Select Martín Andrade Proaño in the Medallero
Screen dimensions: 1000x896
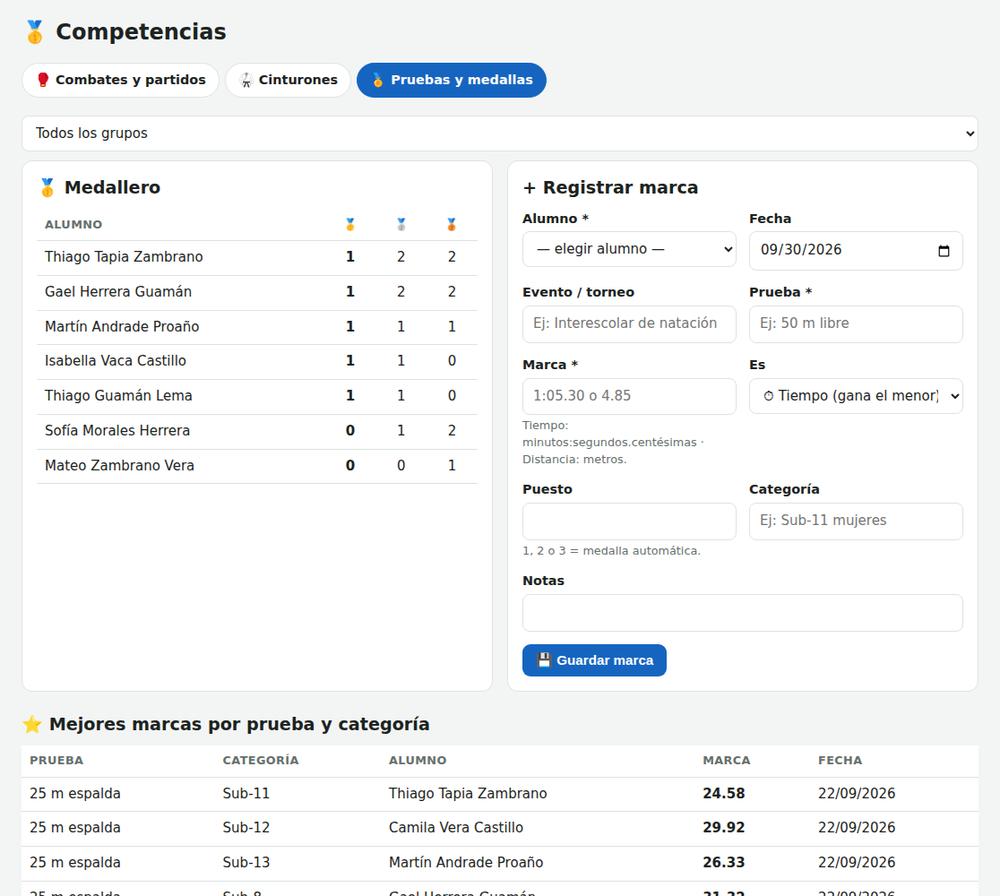click(x=257, y=327)
